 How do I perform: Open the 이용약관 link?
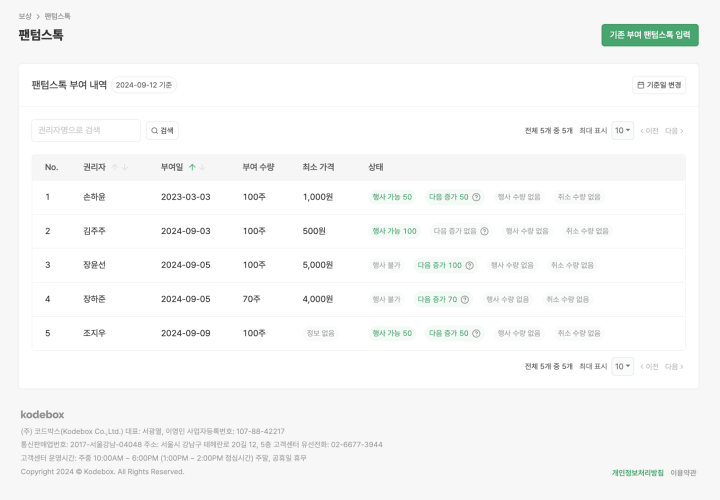click(683, 472)
